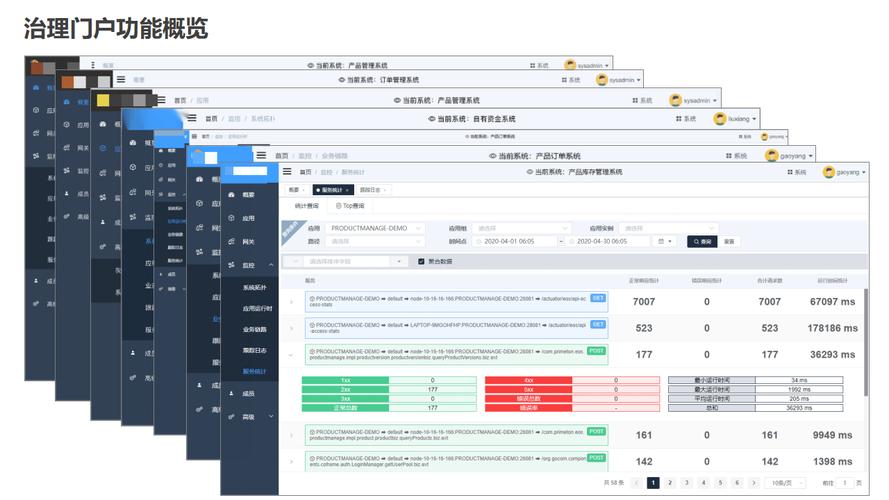889x500 pixels.
Task: Click gaoyang avatar in 产品库存管理系统 window
Action: [x=829, y=172]
